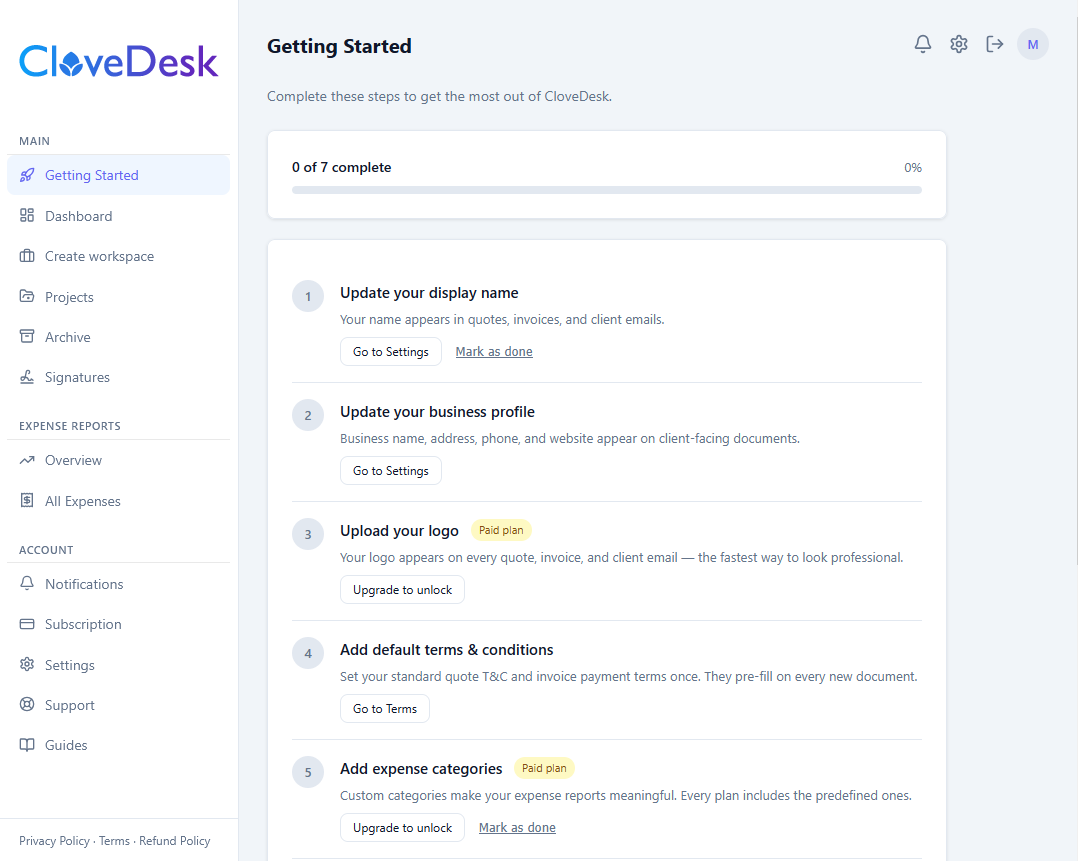Click the Guides book icon
Screen dimensions: 1078x861
27,745
